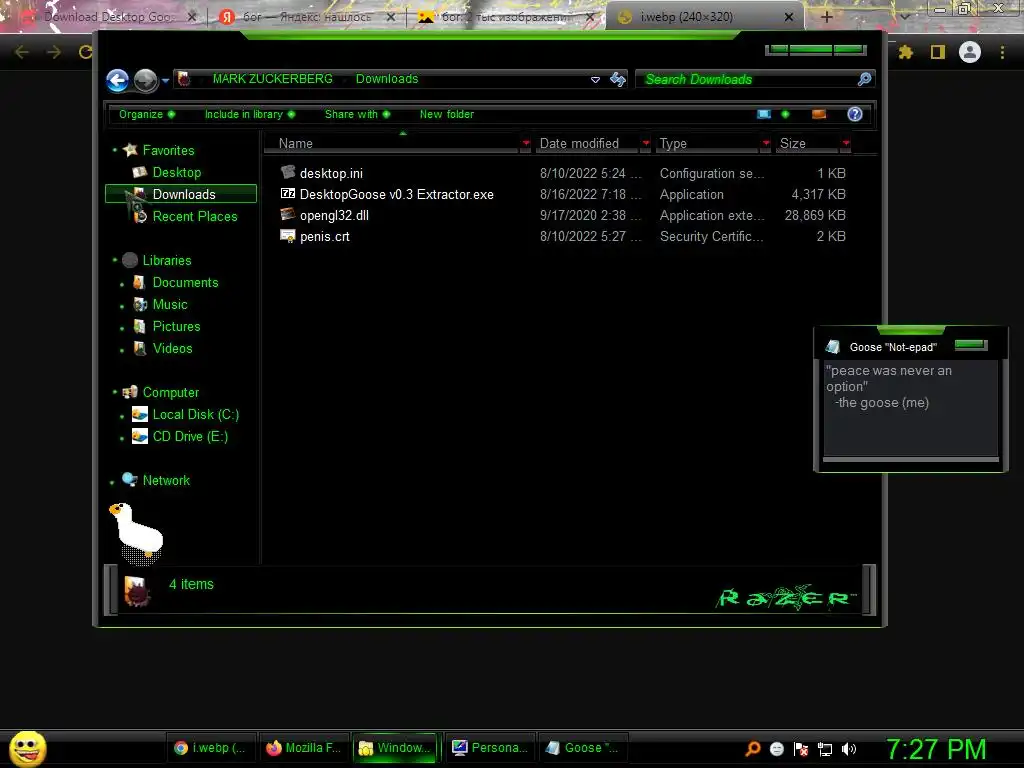Click the network tray icon

pos(825,749)
